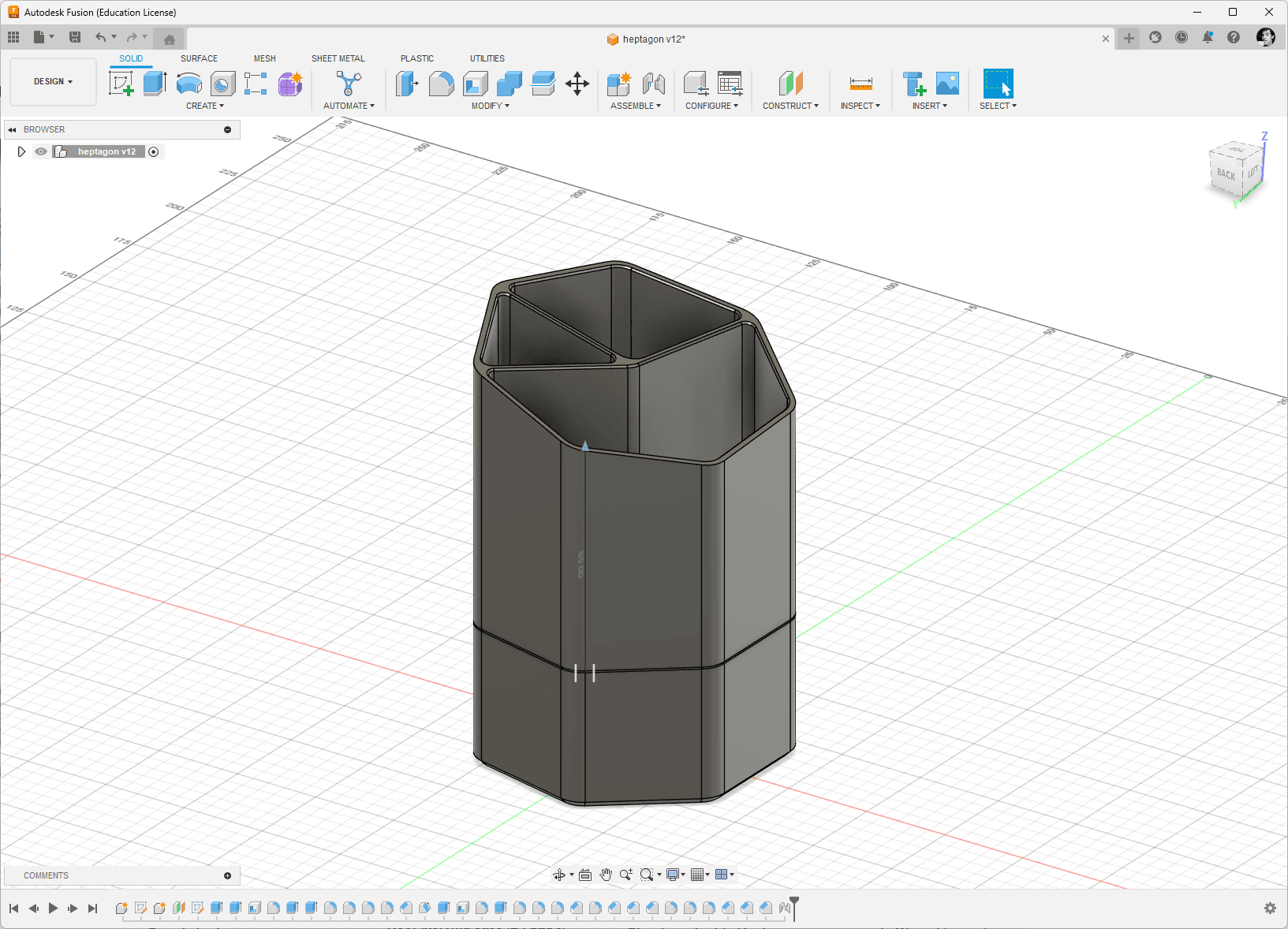Jump to the timeline beginning
The width and height of the screenshot is (1288, 929).
(x=13, y=908)
